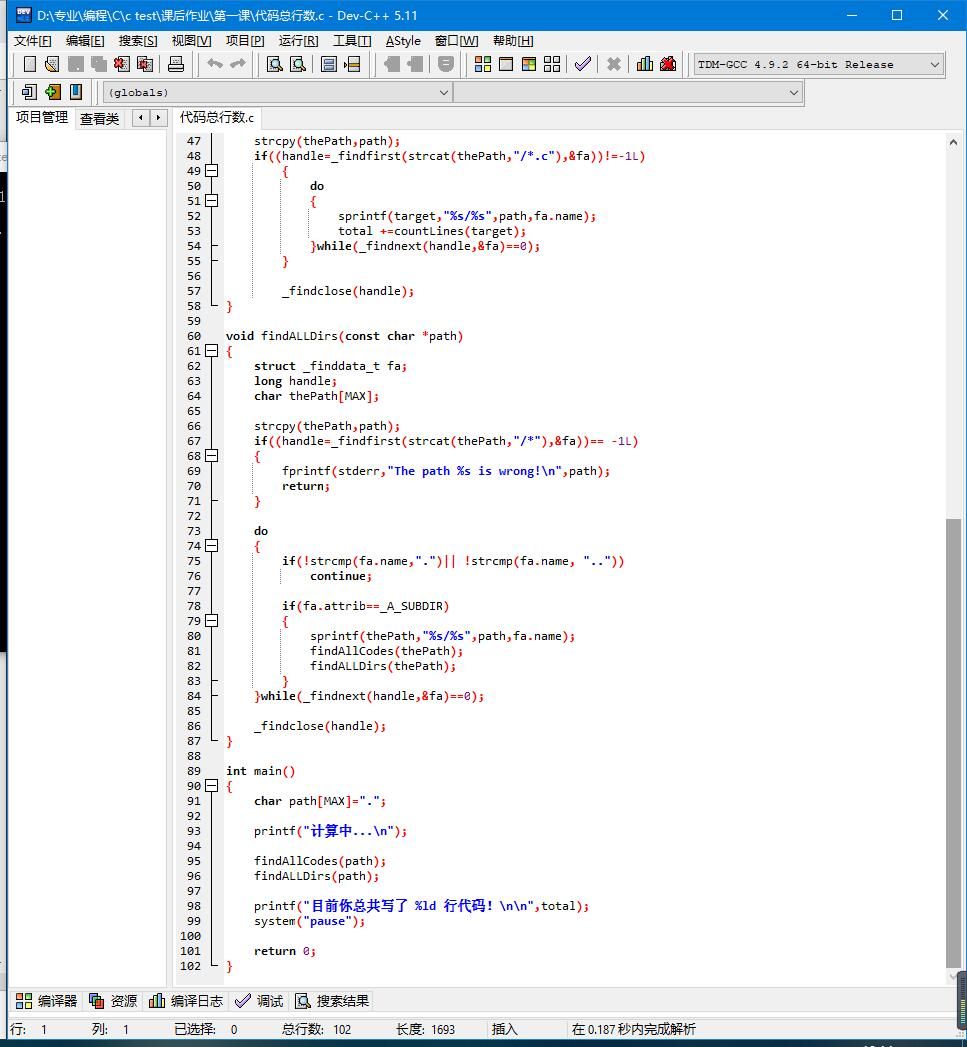Select the 代码总行数.c editor tab
This screenshot has width=967, height=1047.
217,118
